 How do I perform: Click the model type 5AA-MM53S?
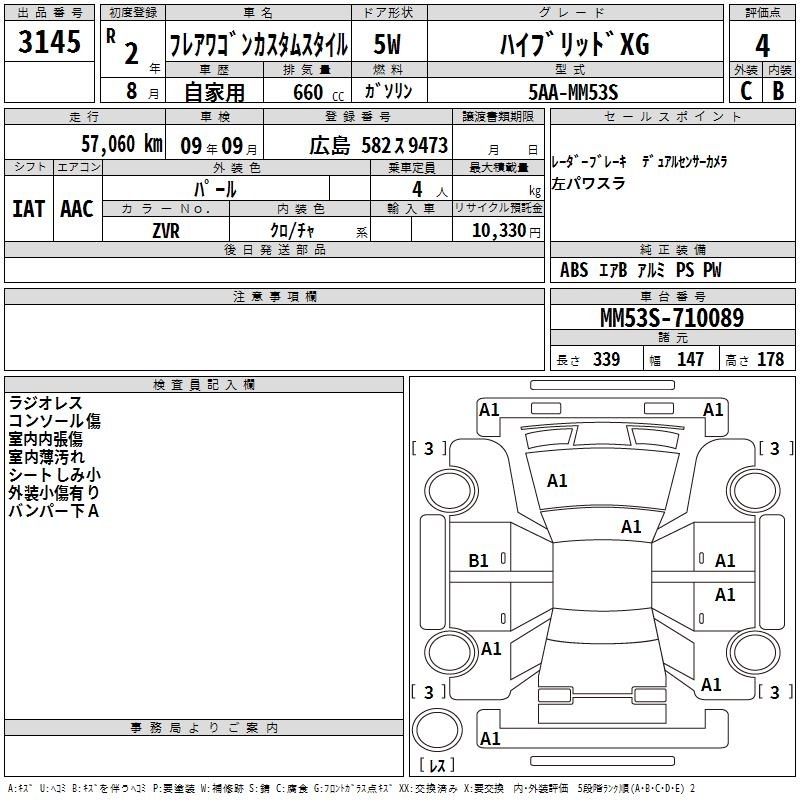click(573, 91)
